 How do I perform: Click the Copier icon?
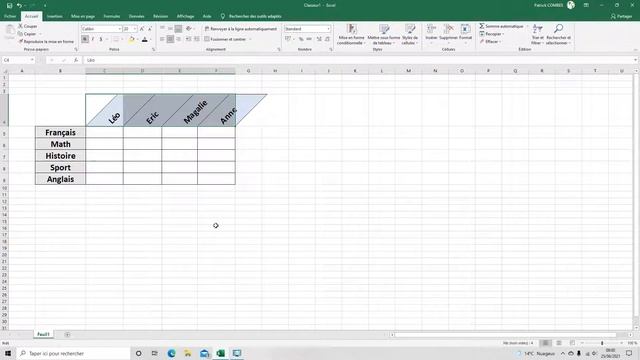(x=20, y=34)
